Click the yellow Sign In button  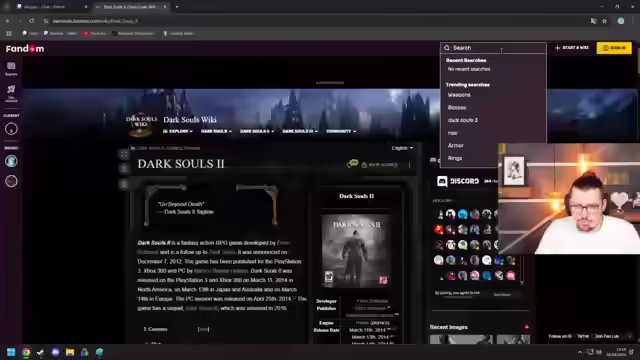pyautogui.click(x=614, y=48)
